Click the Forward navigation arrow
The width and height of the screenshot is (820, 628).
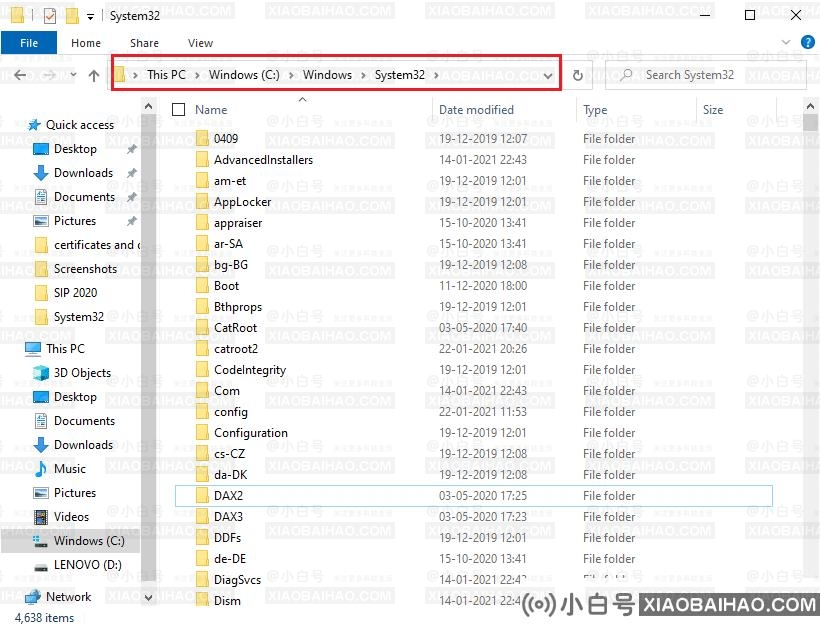(49, 75)
